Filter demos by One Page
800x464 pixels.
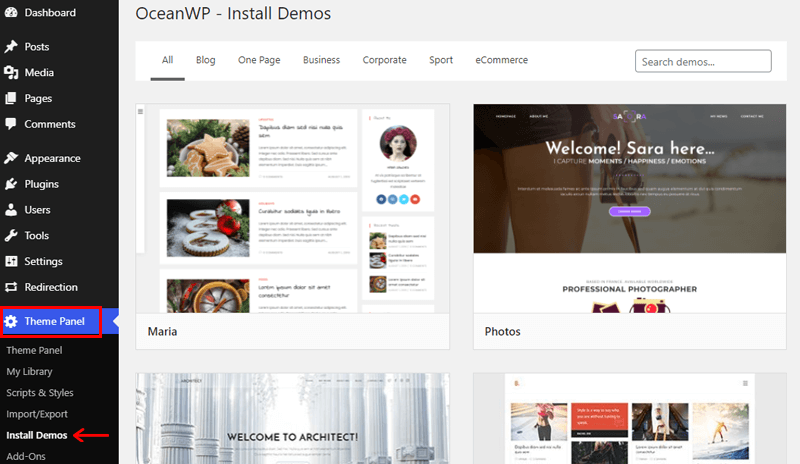(x=259, y=60)
